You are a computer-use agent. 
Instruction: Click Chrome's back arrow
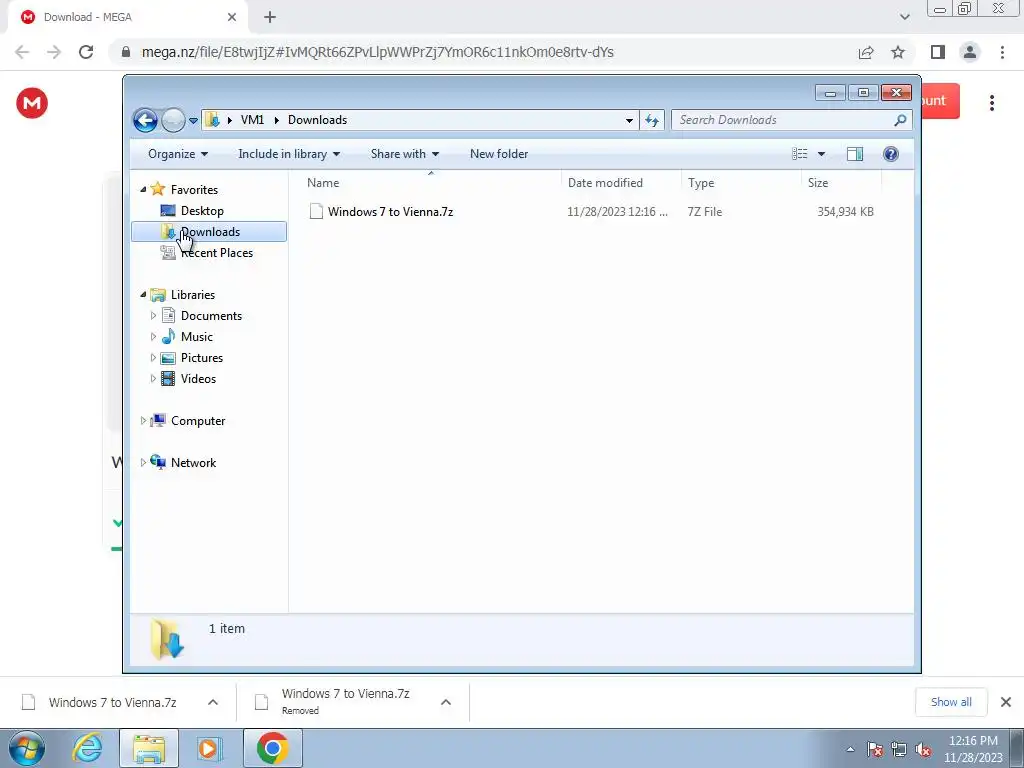click(22, 52)
